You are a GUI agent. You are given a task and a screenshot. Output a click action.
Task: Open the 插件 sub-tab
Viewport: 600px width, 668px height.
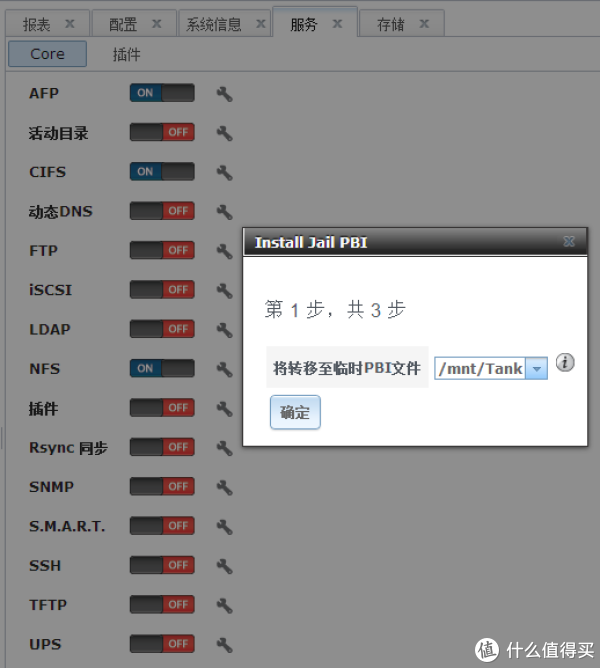pos(127,54)
